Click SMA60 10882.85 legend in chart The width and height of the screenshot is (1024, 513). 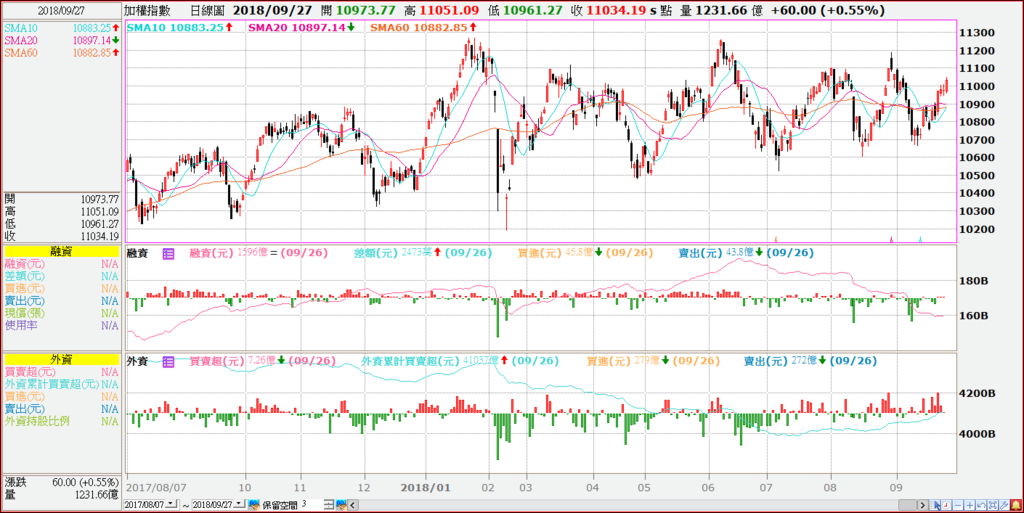(x=424, y=27)
